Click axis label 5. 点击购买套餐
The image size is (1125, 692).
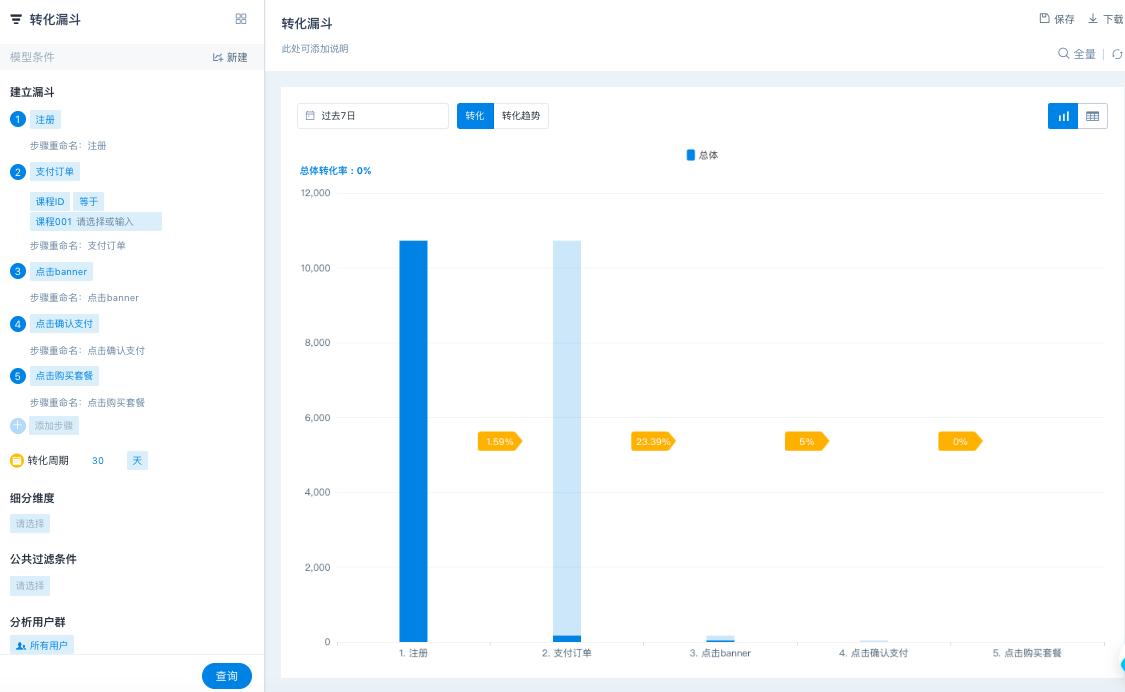coord(1027,653)
